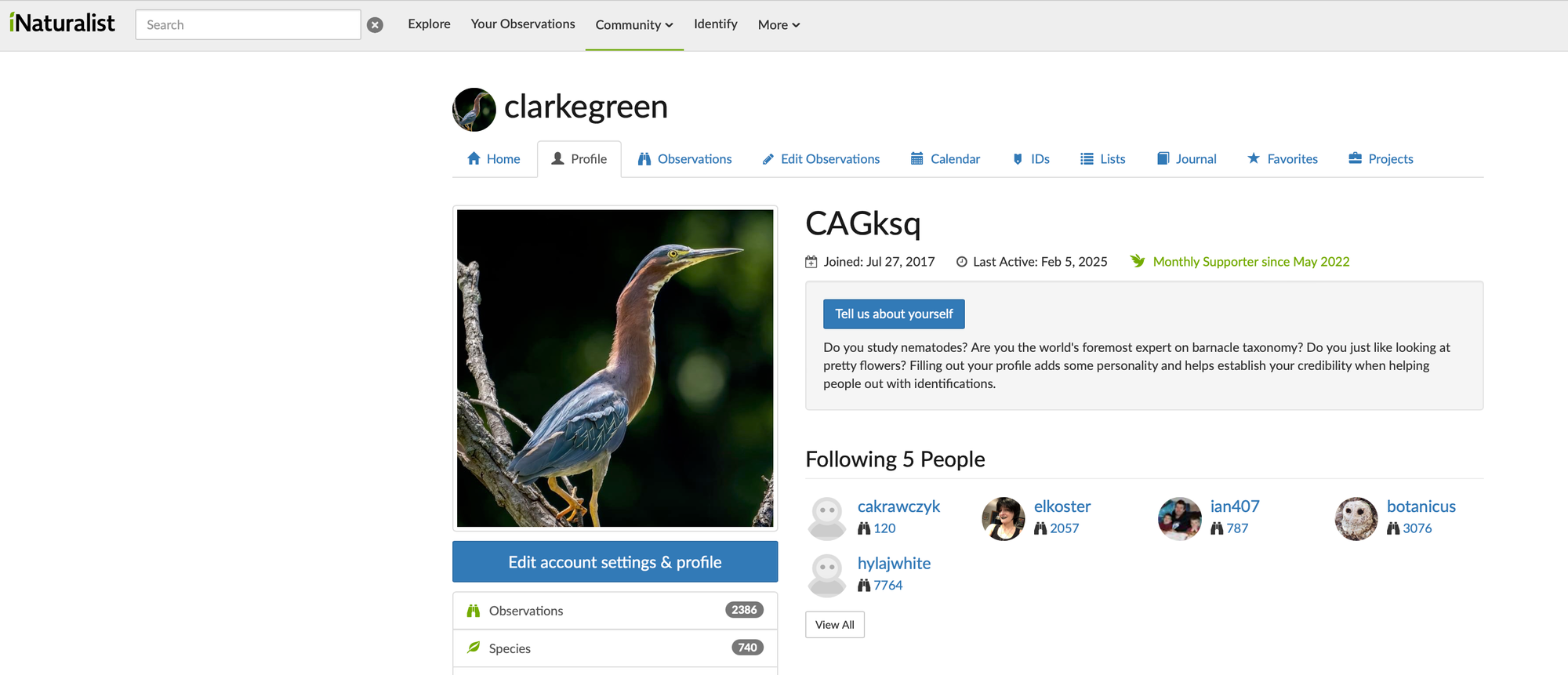Image resolution: width=1568 pixels, height=675 pixels.
Task: Open the Lists tab
Action: (1102, 159)
